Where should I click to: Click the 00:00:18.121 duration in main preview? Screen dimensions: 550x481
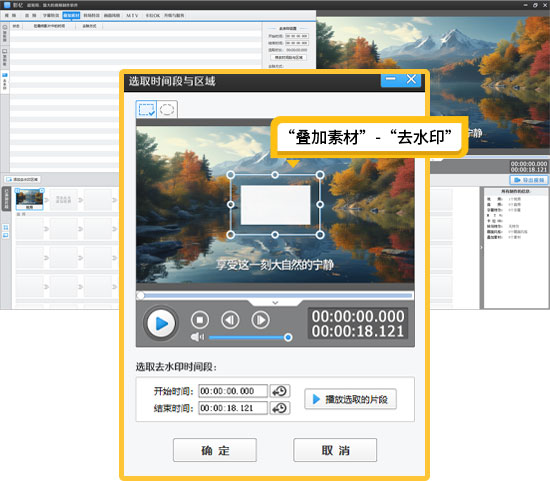pyautogui.click(x=529, y=170)
